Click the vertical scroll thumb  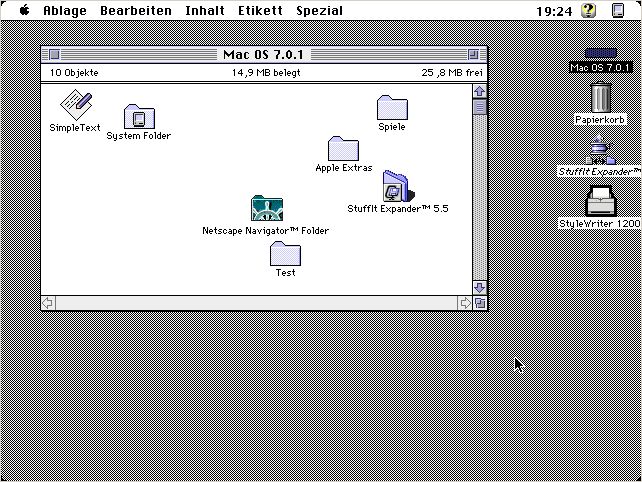pyautogui.click(x=480, y=107)
